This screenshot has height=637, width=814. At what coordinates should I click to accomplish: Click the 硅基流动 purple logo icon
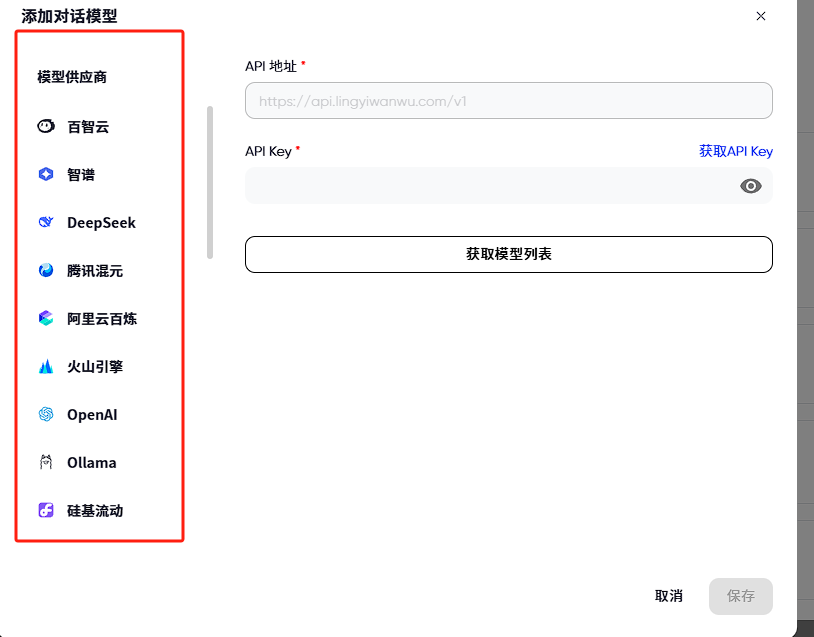[x=46, y=511]
